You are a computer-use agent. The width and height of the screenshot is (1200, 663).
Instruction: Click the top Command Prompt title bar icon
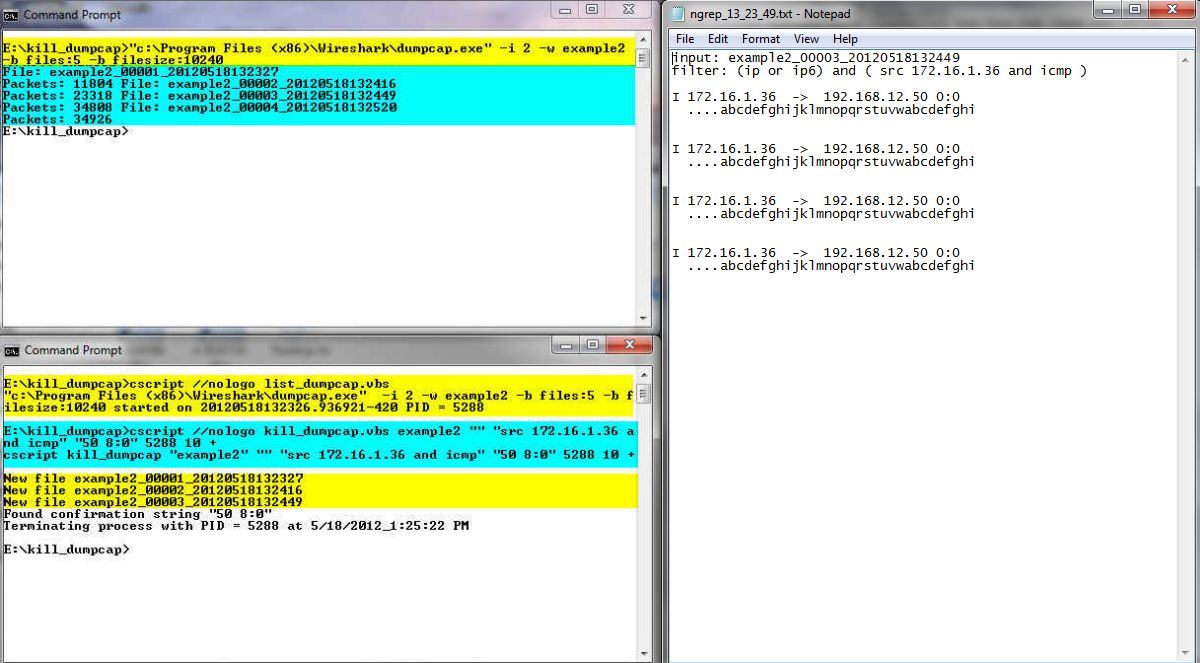coord(11,15)
